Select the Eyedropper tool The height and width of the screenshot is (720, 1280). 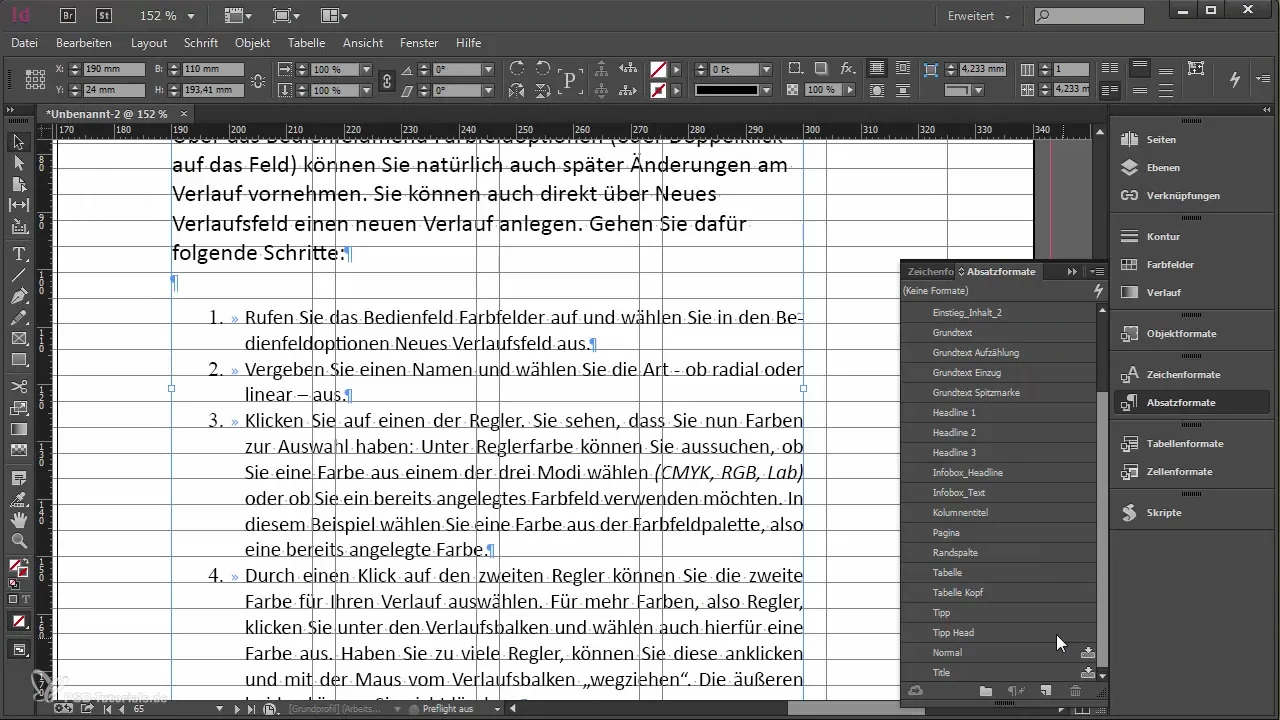pyautogui.click(x=18, y=499)
